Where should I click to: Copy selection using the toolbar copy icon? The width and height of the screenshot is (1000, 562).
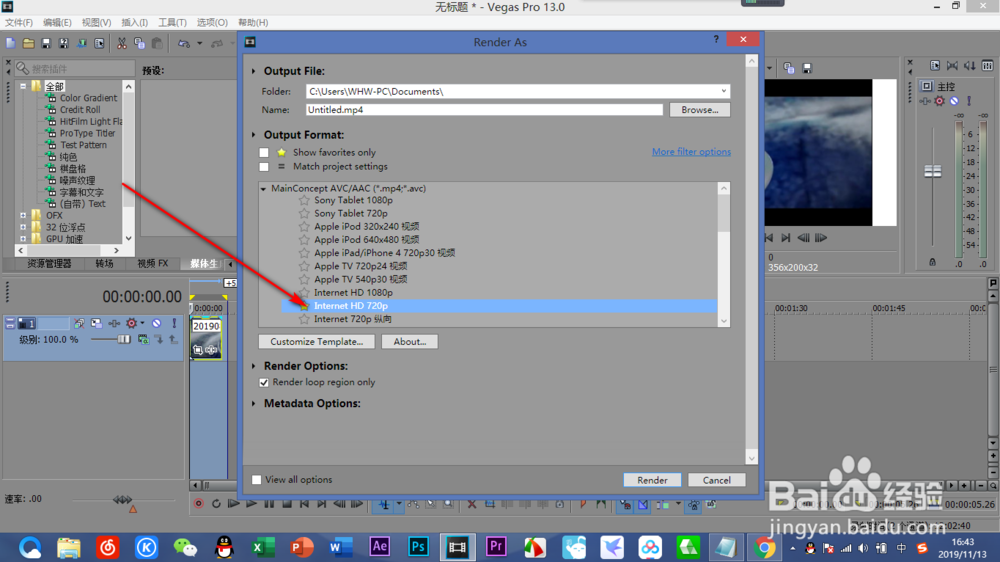[139, 43]
